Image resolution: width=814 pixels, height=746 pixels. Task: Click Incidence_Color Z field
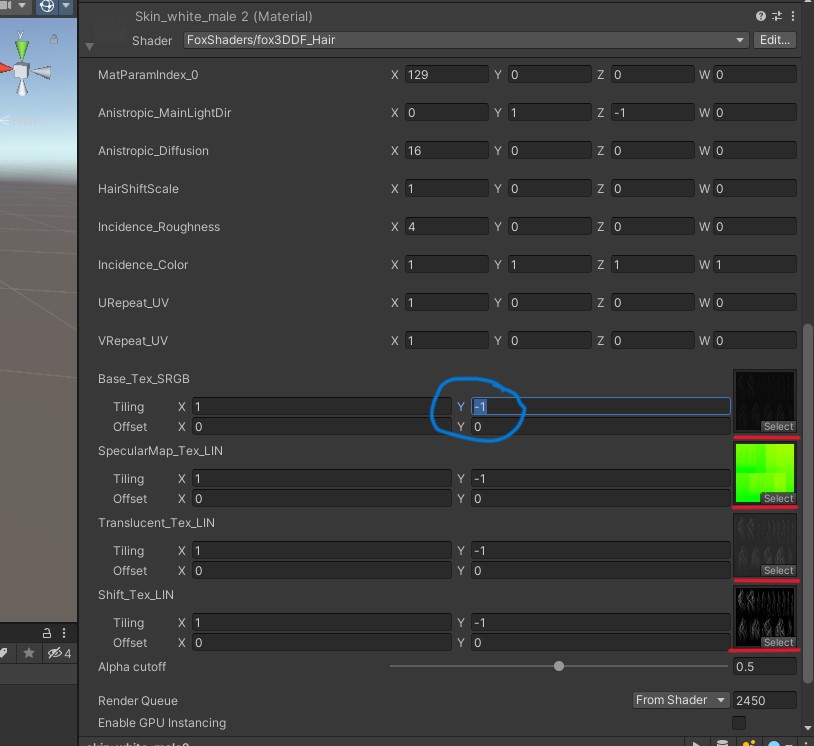tap(653, 264)
